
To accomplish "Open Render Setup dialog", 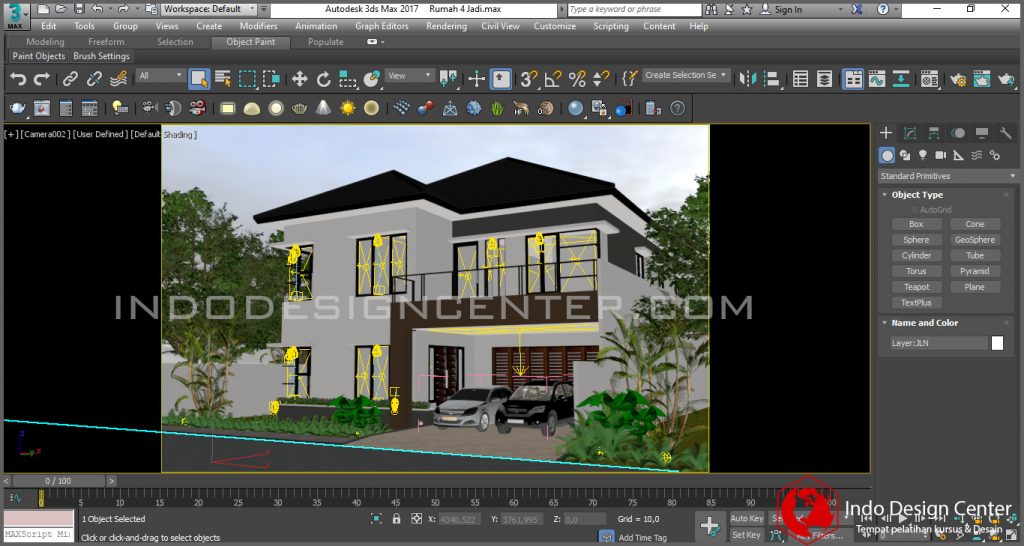I will pyautogui.click(x=958, y=79).
